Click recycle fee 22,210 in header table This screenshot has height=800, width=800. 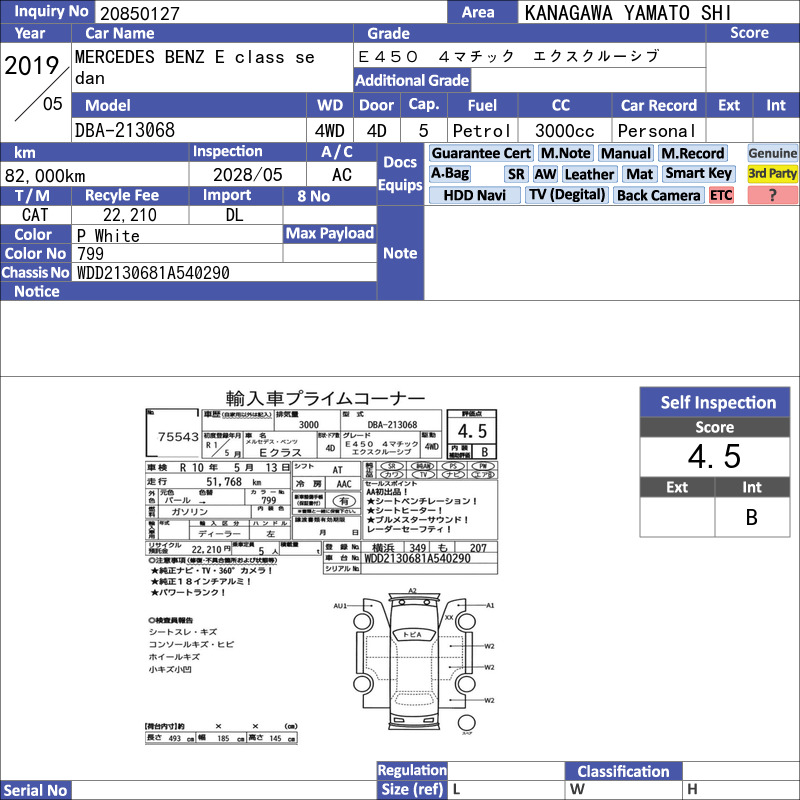(x=130, y=215)
